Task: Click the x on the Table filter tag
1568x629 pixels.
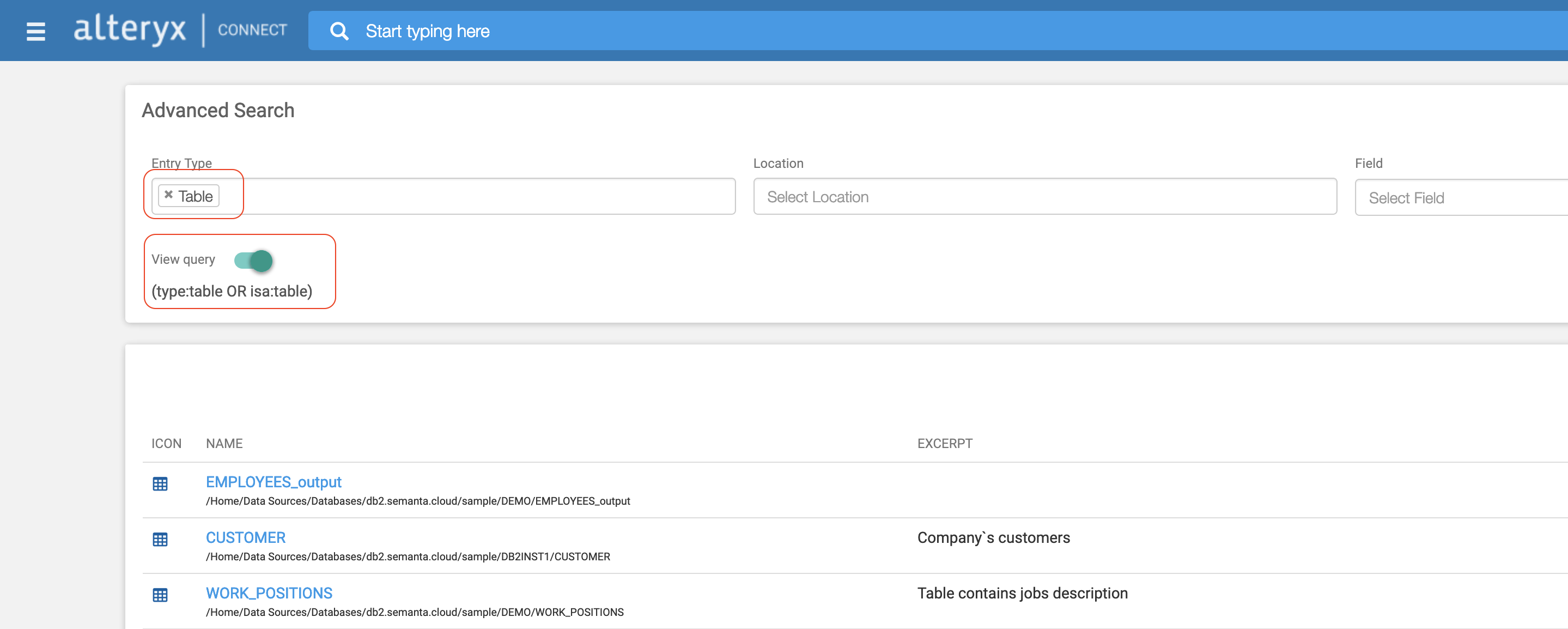Action: coord(168,196)
